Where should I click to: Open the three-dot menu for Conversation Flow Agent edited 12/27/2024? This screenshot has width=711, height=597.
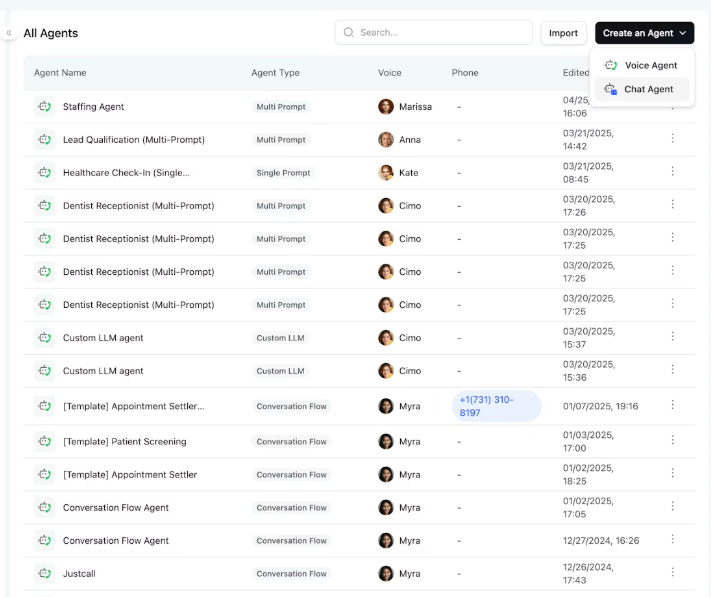coord(672,539)
